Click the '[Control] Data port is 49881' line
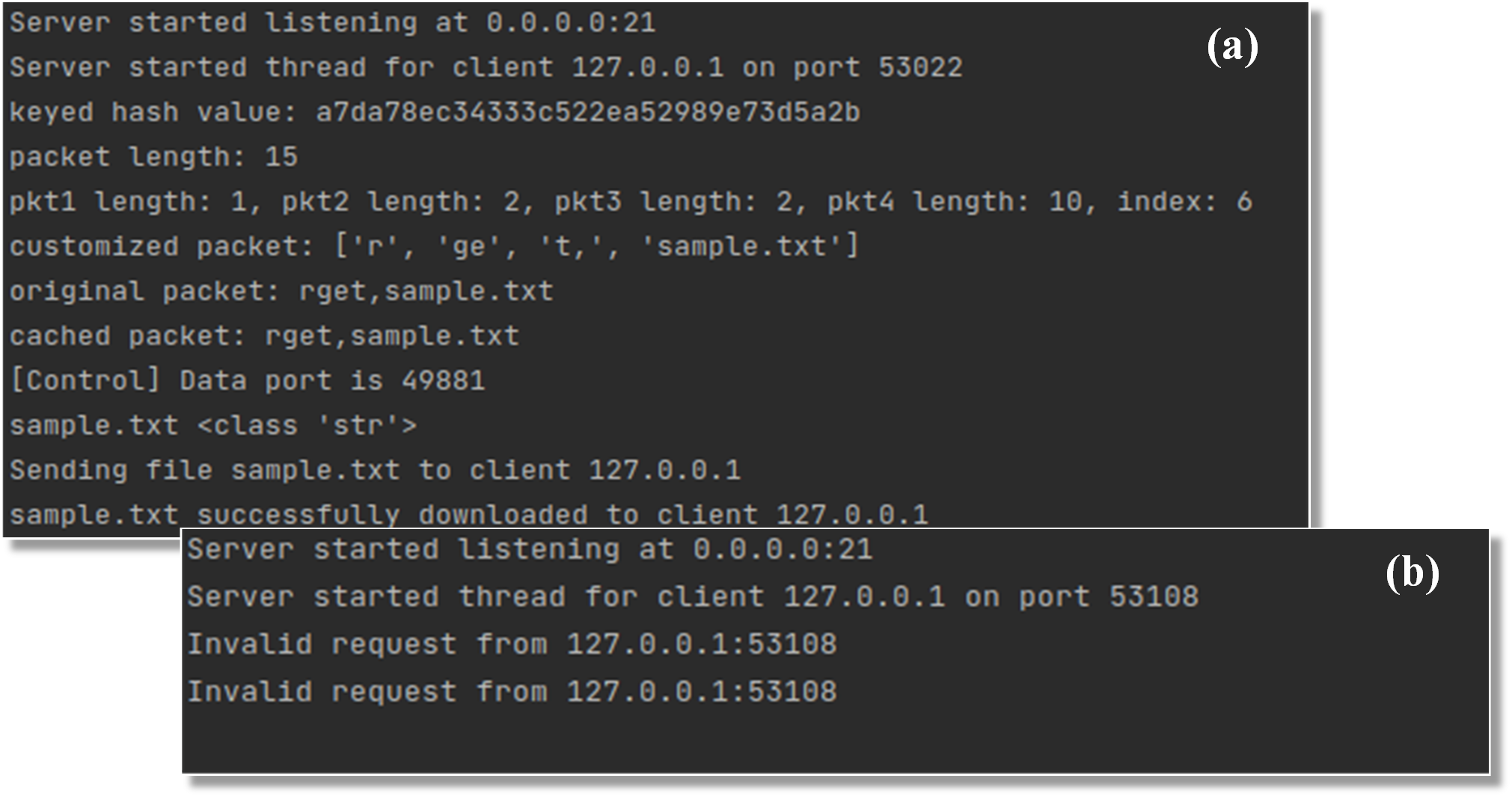 coord(248,380)
